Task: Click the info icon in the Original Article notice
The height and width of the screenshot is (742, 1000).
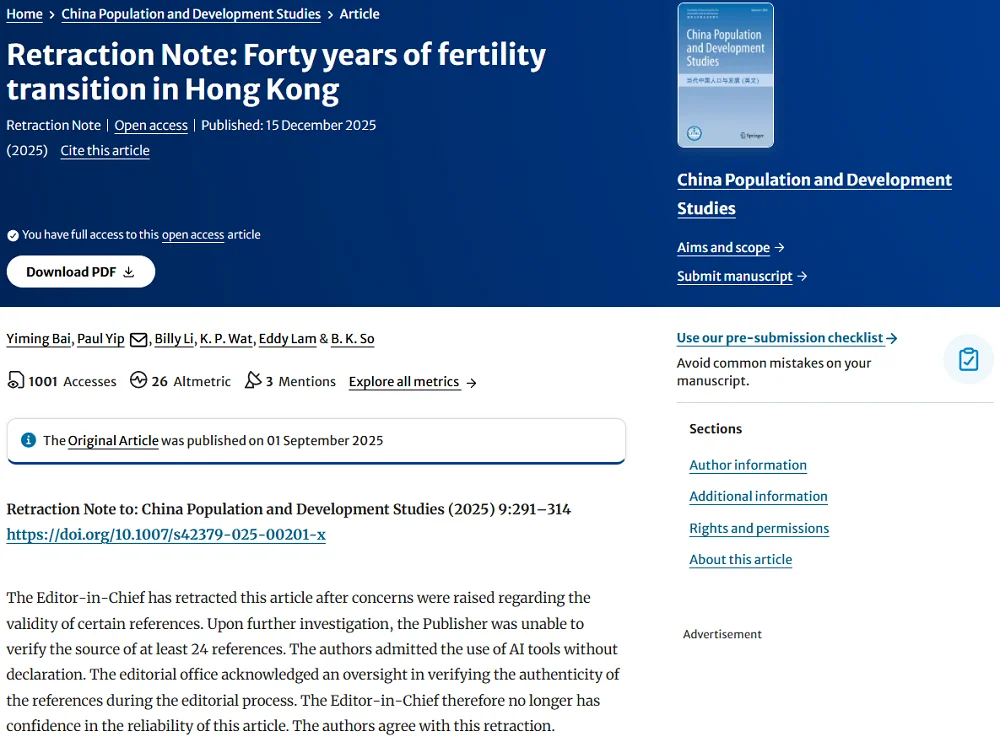Action: [x=28, y=440]
